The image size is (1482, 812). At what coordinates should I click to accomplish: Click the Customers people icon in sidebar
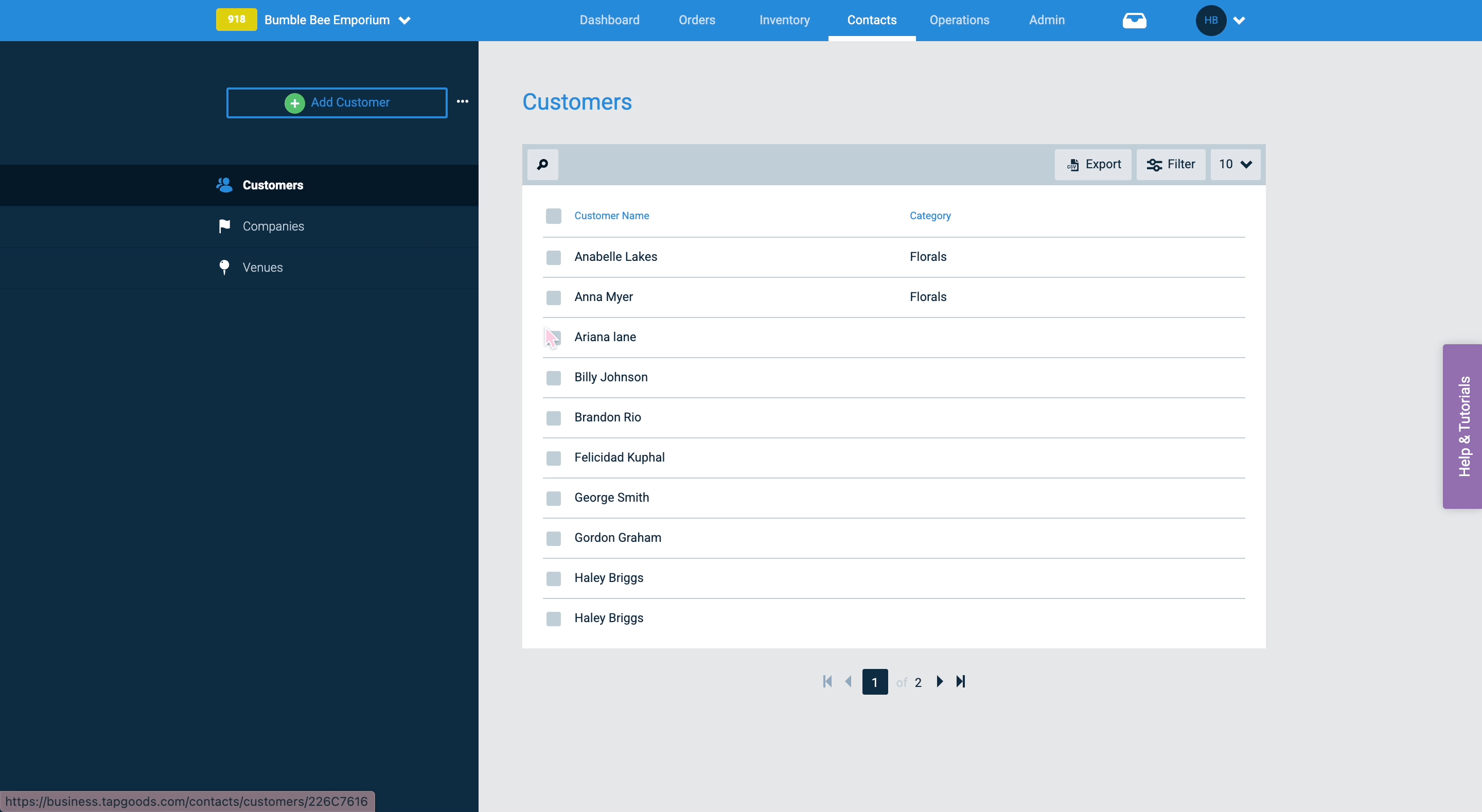click(224, 185)
